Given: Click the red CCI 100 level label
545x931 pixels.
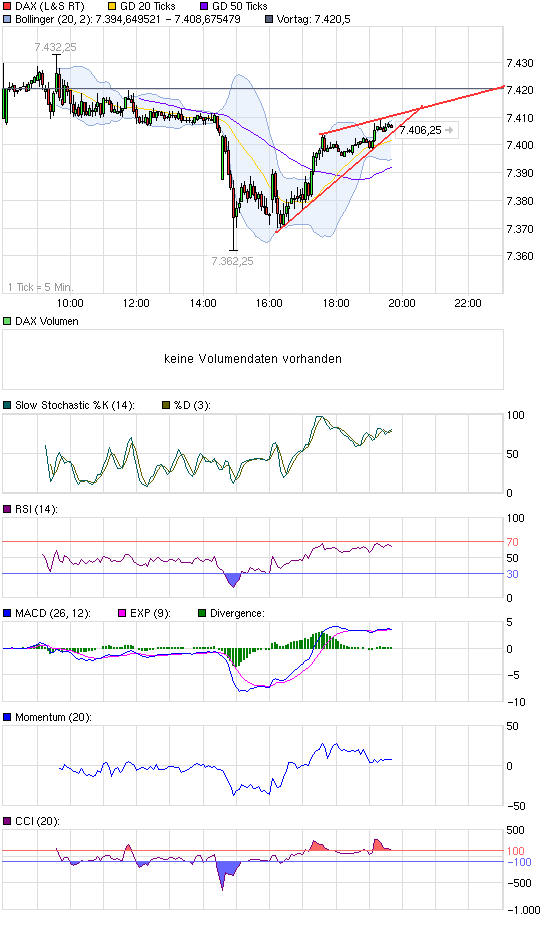Looking at the screenshot, I should (x=515, y=851).
